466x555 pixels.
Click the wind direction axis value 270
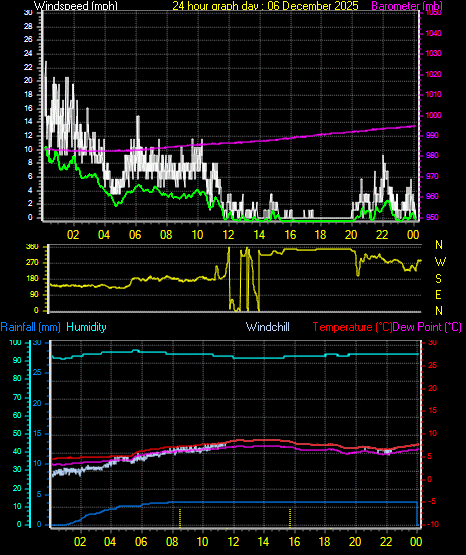point(32,263)
